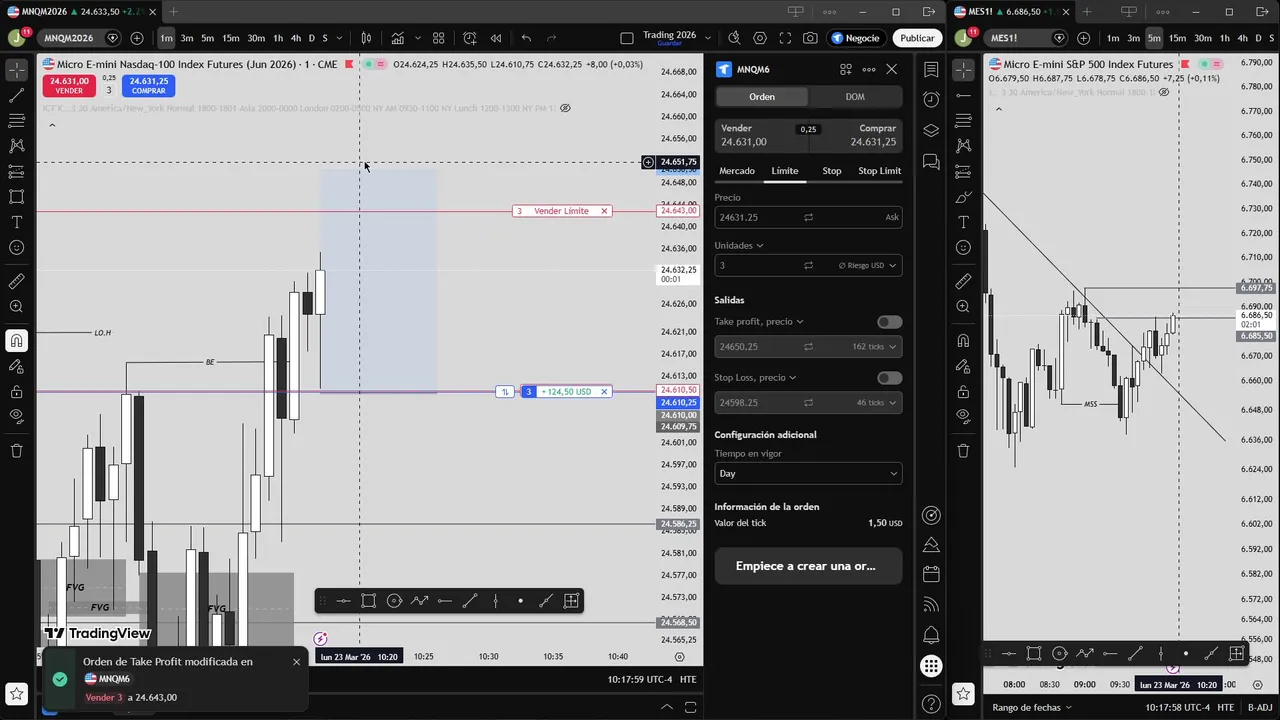The height and width of the screenshot is (720, 1280).
Task: Switch to DOM tab in order panel
Action: pyautogui.click(x=855, y=97)
